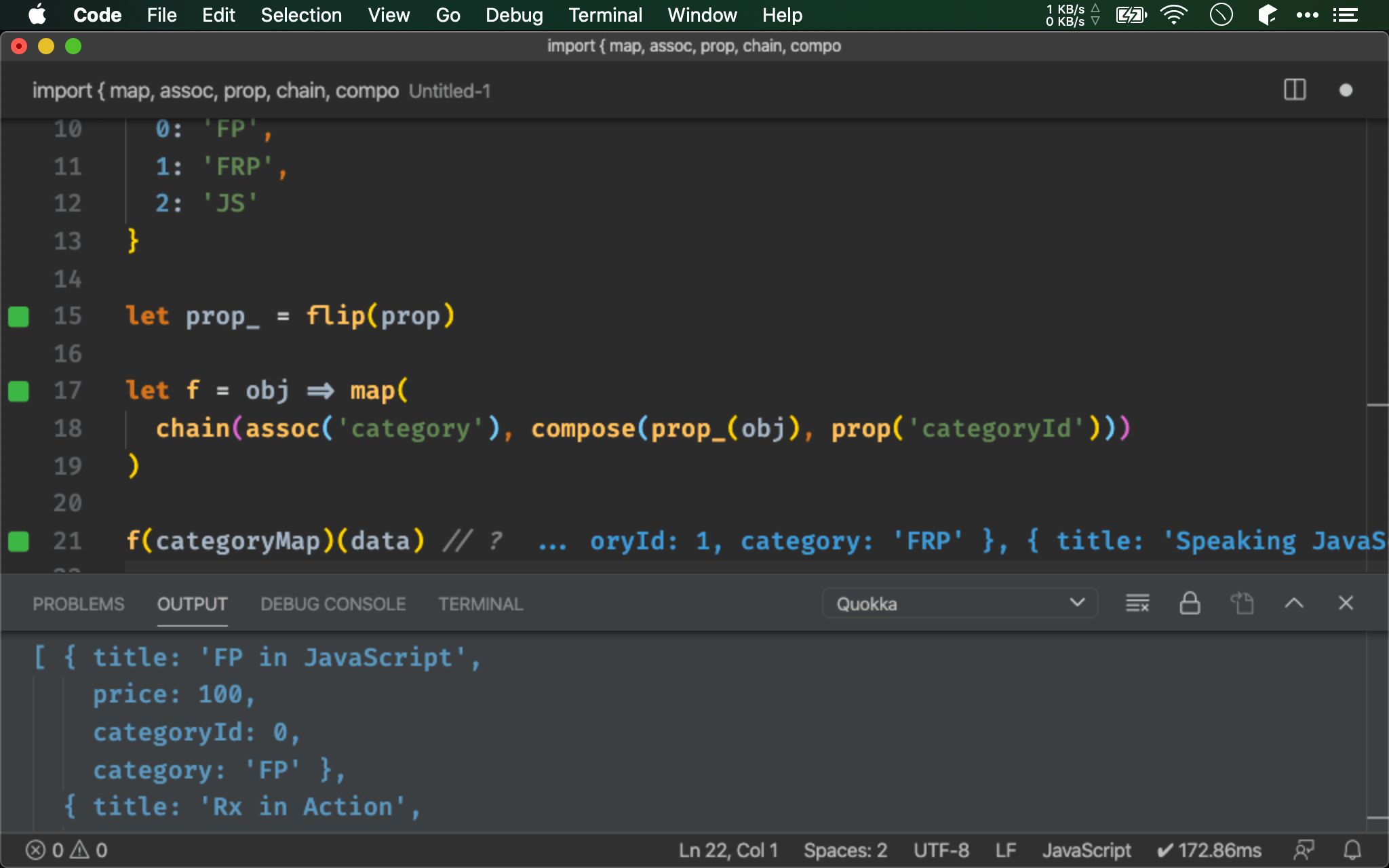Change end of line sequence LF
The image size is (1389, 868).
pyautogui.click(x=1005, y=850)
